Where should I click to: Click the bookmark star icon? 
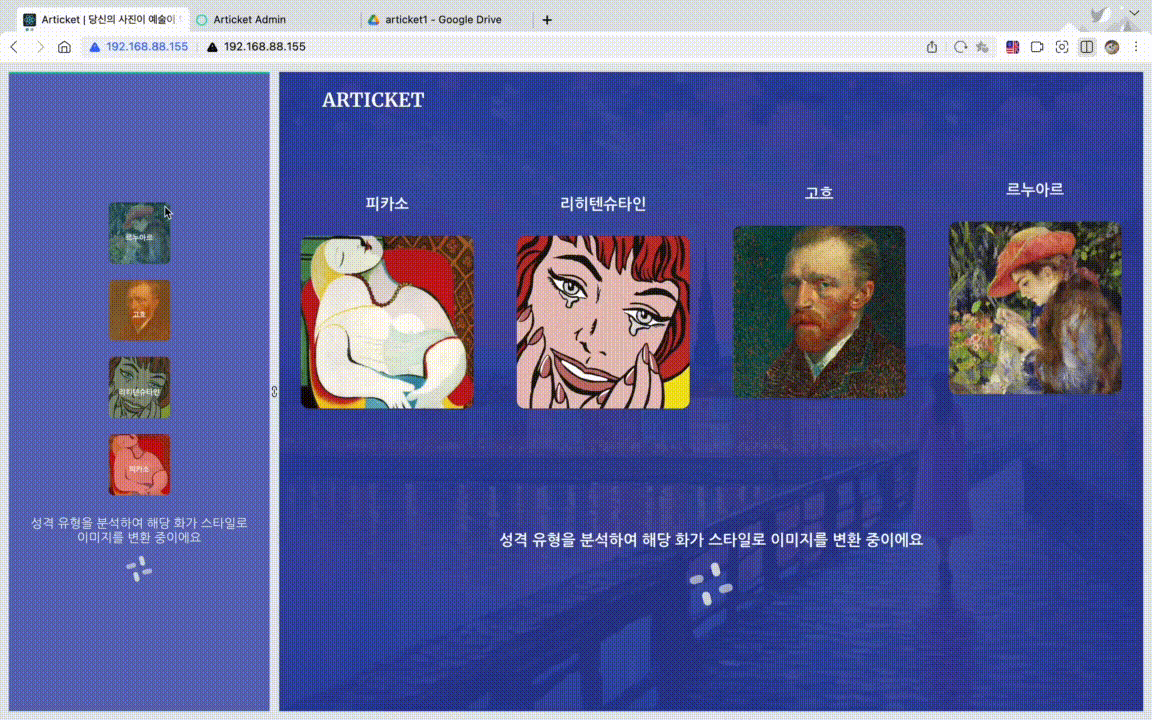[982, 47]
